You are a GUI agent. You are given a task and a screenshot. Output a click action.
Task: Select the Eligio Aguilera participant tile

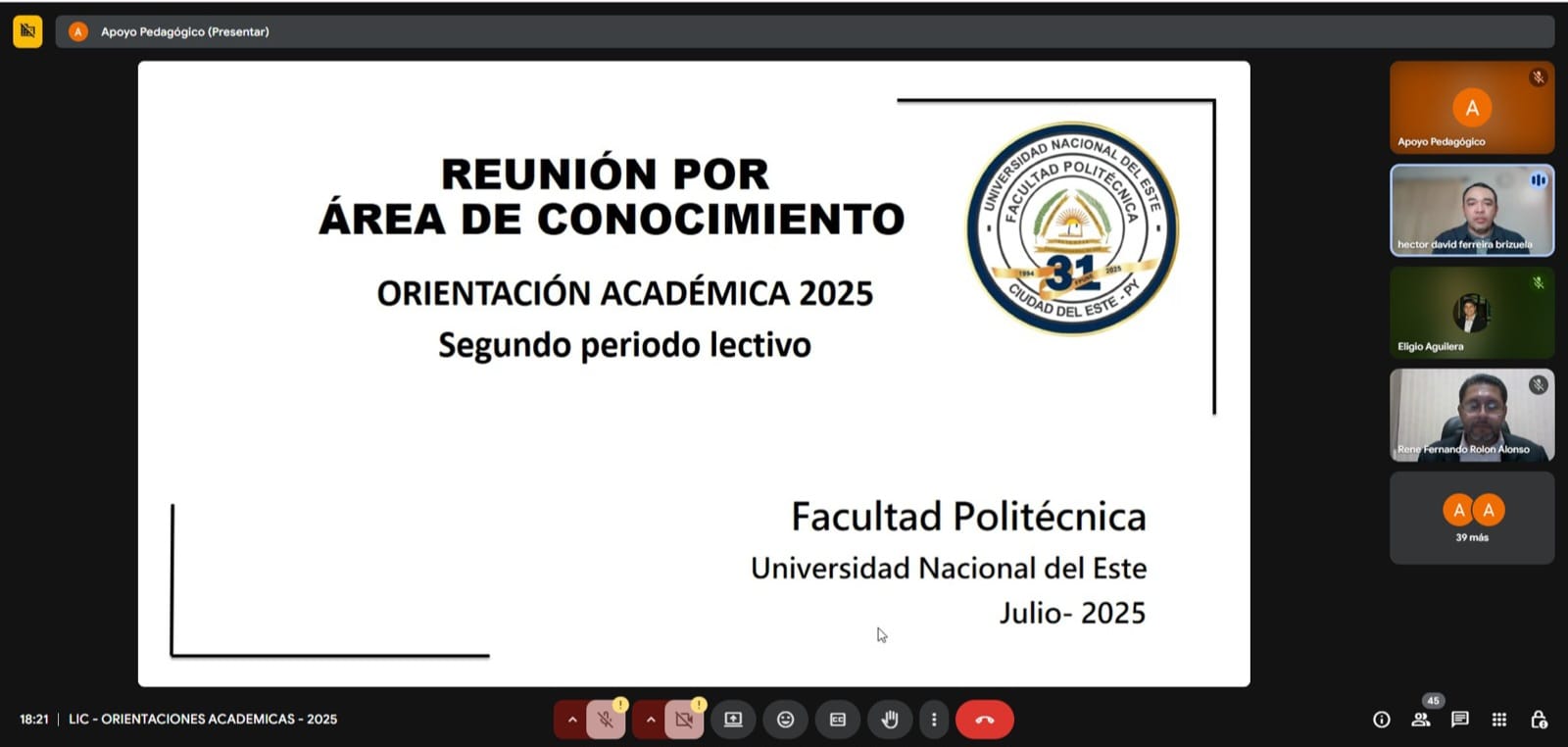(1472, 313)
